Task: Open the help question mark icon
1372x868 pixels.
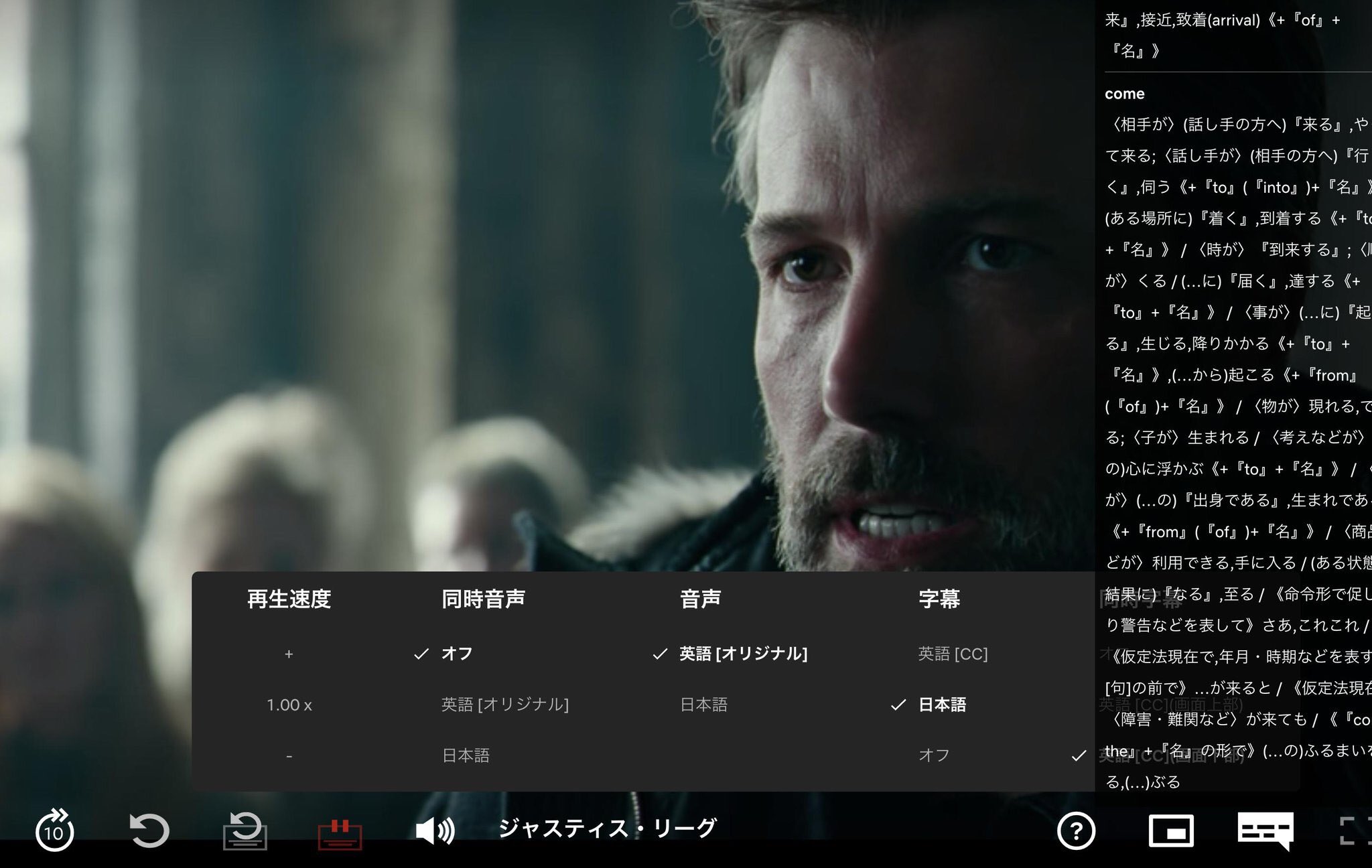Action: click(1076, 831)
